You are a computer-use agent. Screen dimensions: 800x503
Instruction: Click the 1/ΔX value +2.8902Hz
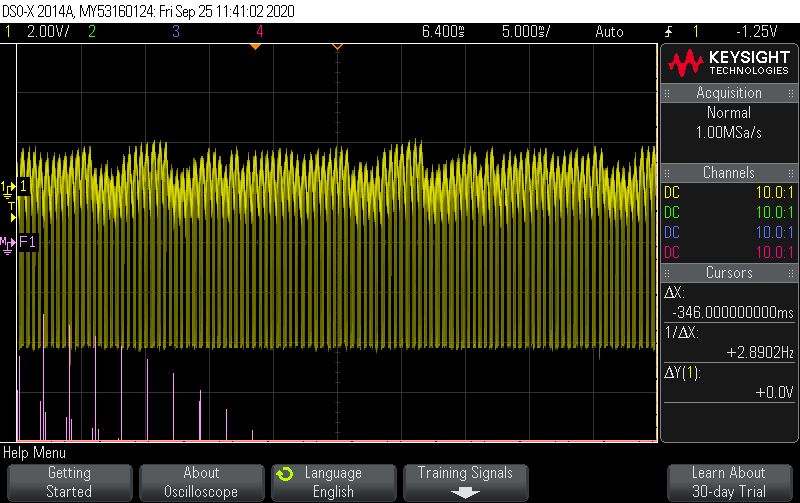(760, 353)
